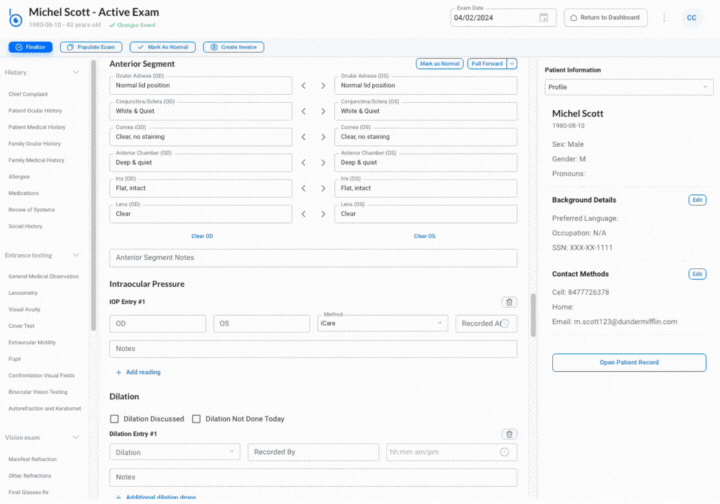Click the IOP OD input field
This screenshot has width=720, height=504.
point(158,324)
